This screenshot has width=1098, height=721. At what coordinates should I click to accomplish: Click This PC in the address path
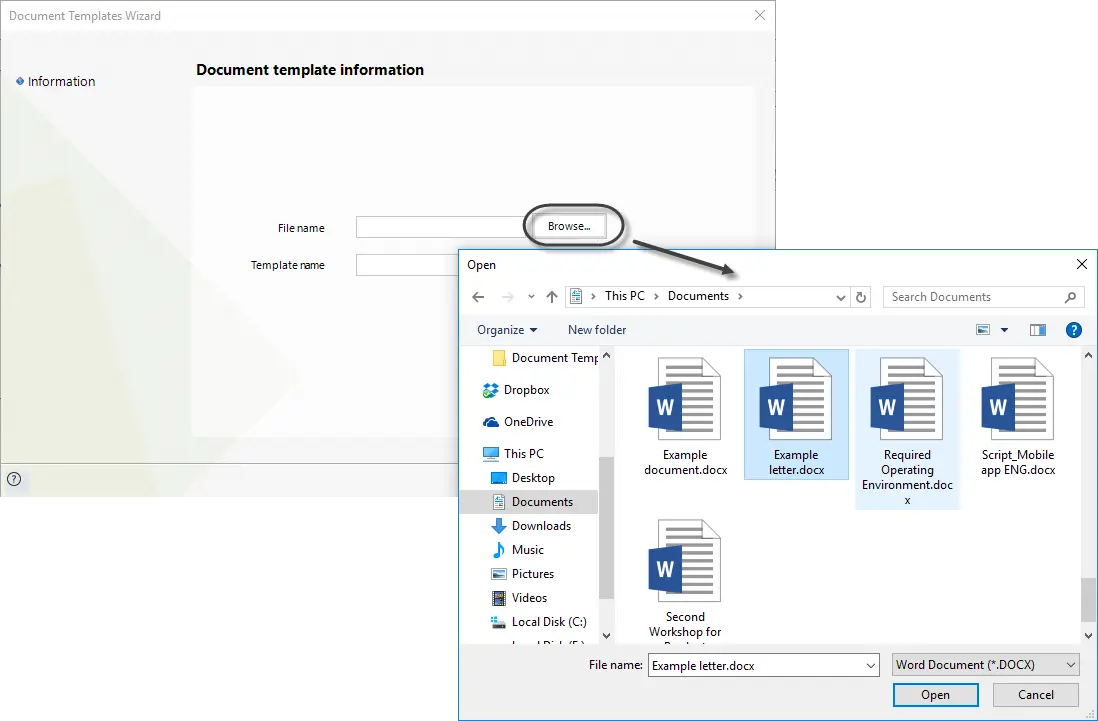(x=625, y=296)
